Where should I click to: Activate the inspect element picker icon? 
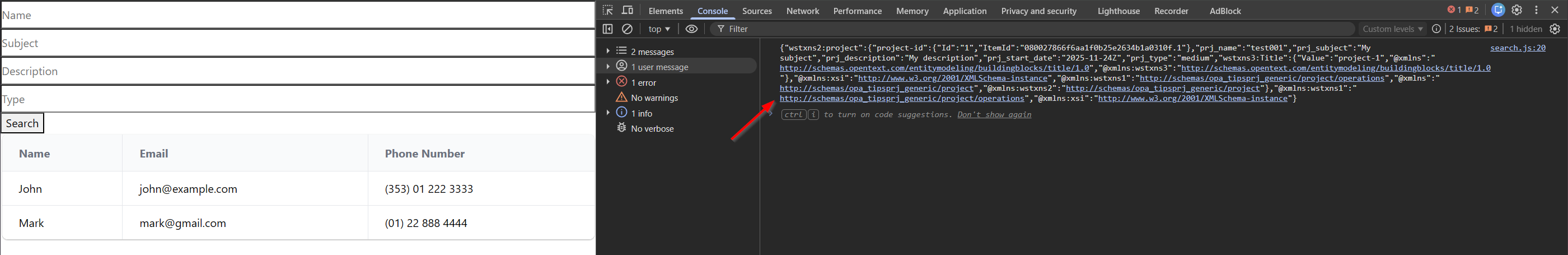click(607, 11)
